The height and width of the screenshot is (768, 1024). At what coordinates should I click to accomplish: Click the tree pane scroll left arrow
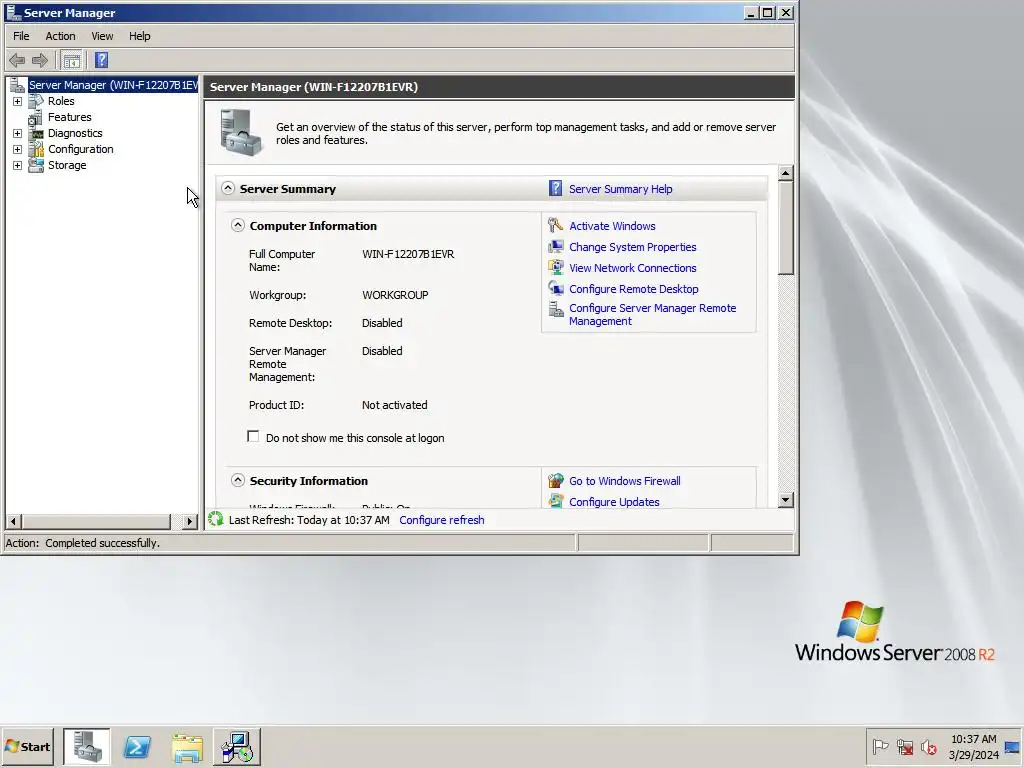pos(13,521)
